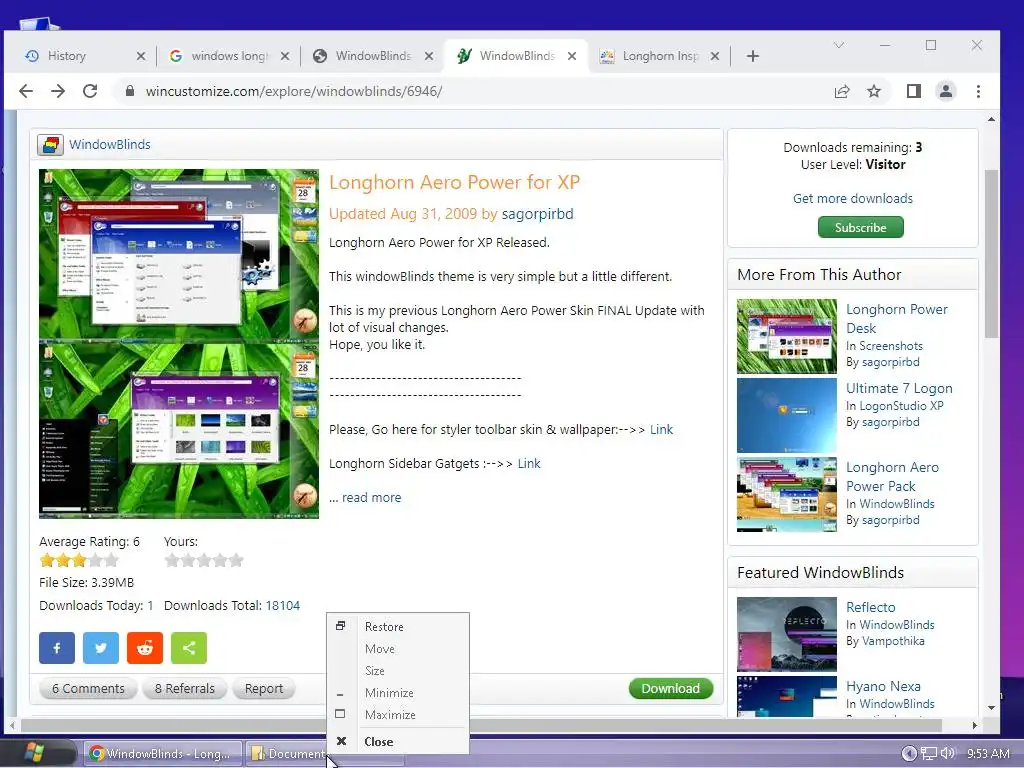Report this skin

pyautogui.click(x=264, y=688)
